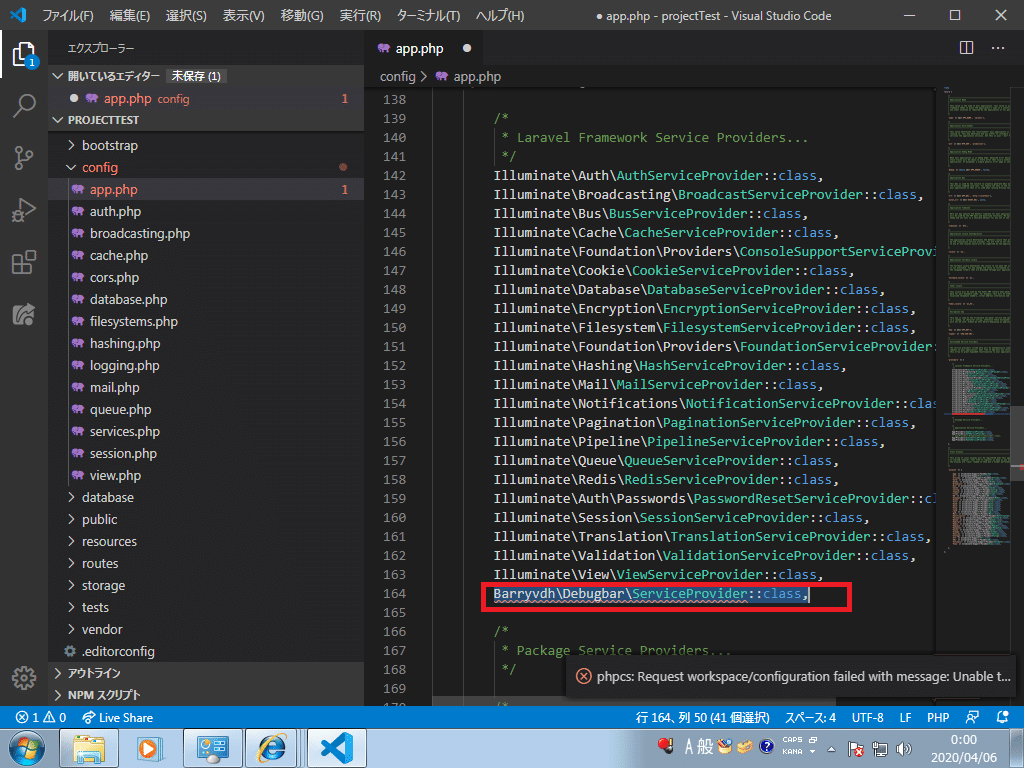This screenshot has height=768, width=1024.
Task: Open the Extensions view icon
Action: 24,263
